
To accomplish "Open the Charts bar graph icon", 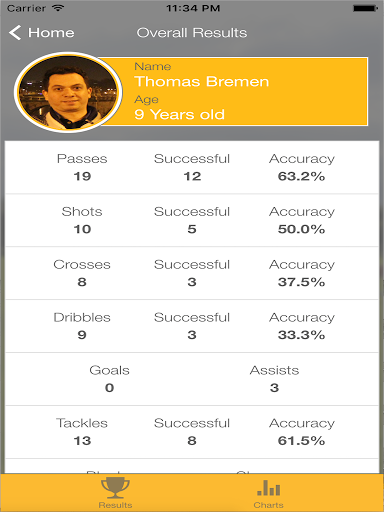I will pyautogui.click(x=269, y=487).
